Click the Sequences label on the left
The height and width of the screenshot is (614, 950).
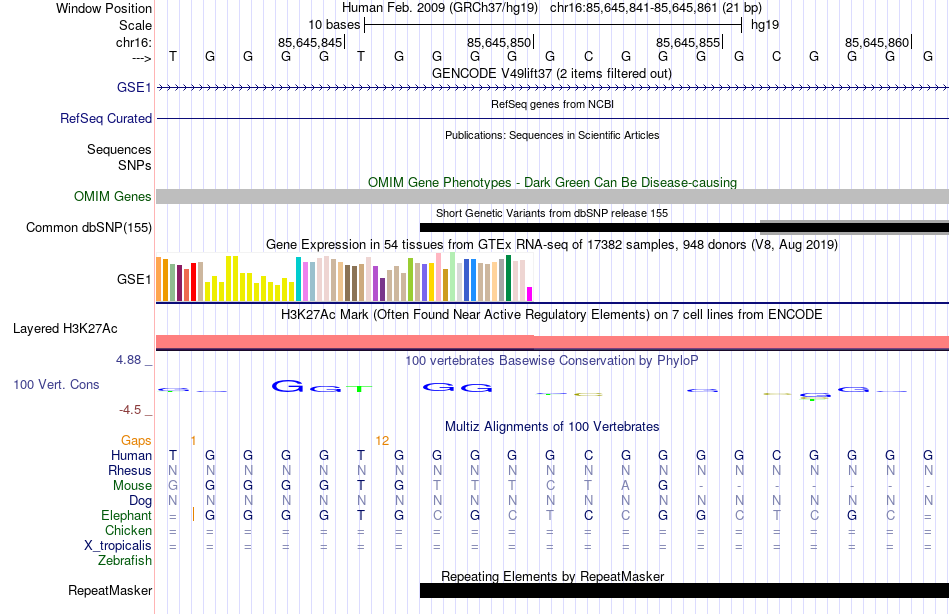(119, 149)
